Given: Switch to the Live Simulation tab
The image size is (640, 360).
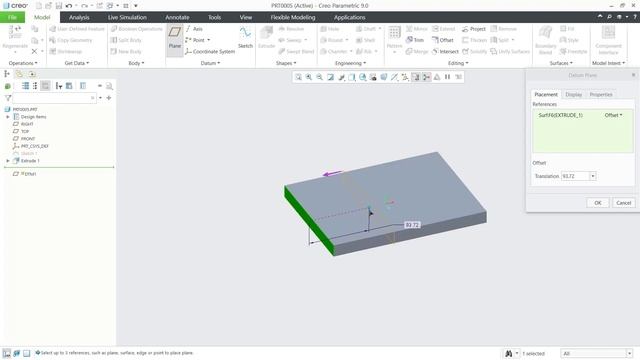Looking at the screenshot, I should pos(127,17).
